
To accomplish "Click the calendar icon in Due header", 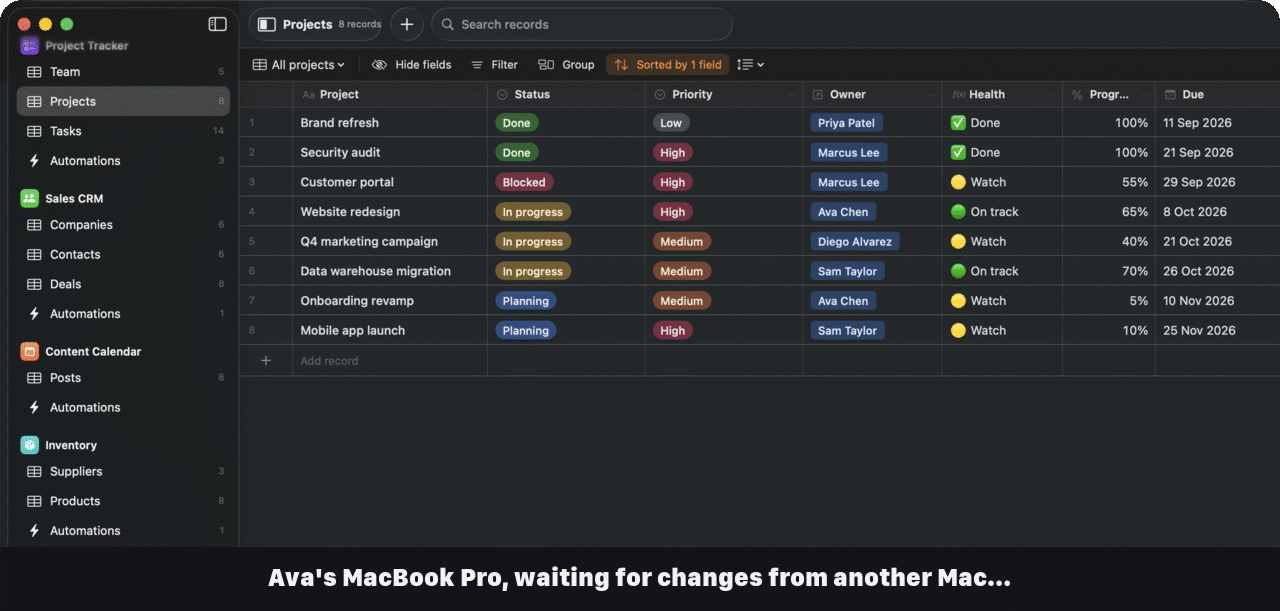I will pyautogui.click(x=1170, y=94).
